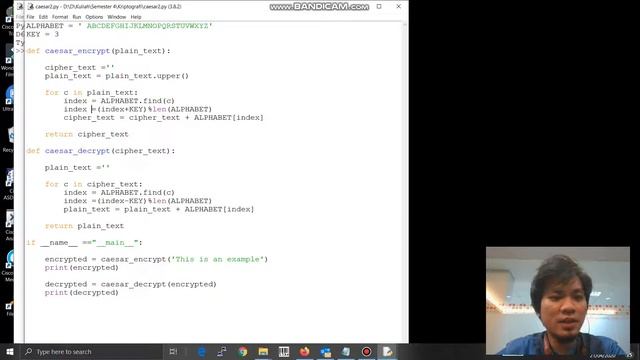The height and width of the screenshot is (360, 640).
Task: Click the line 'KEY = 3'
Action: point(42,34)
